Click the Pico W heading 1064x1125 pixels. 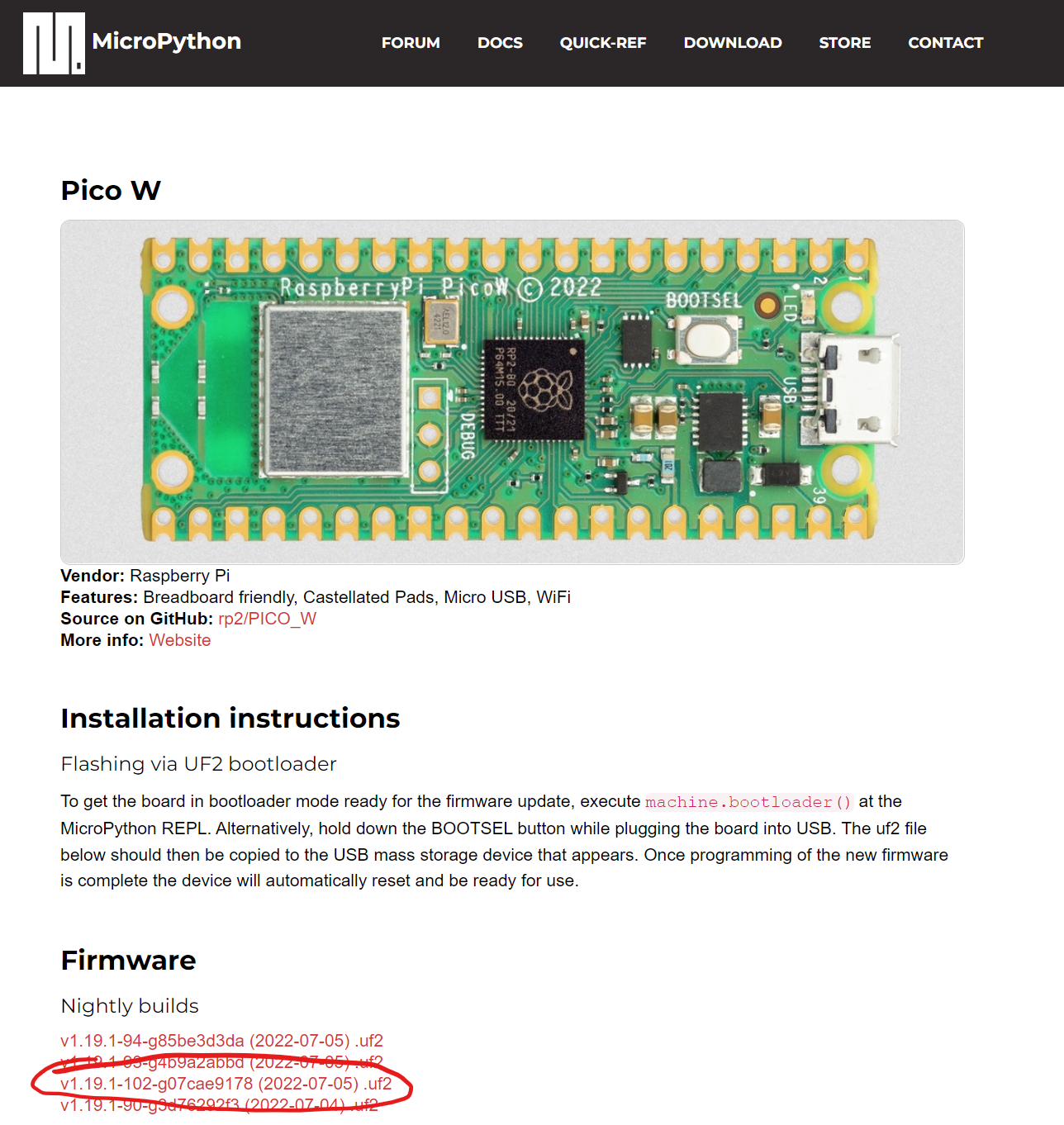pyautogui.click(x=111, y=191)
